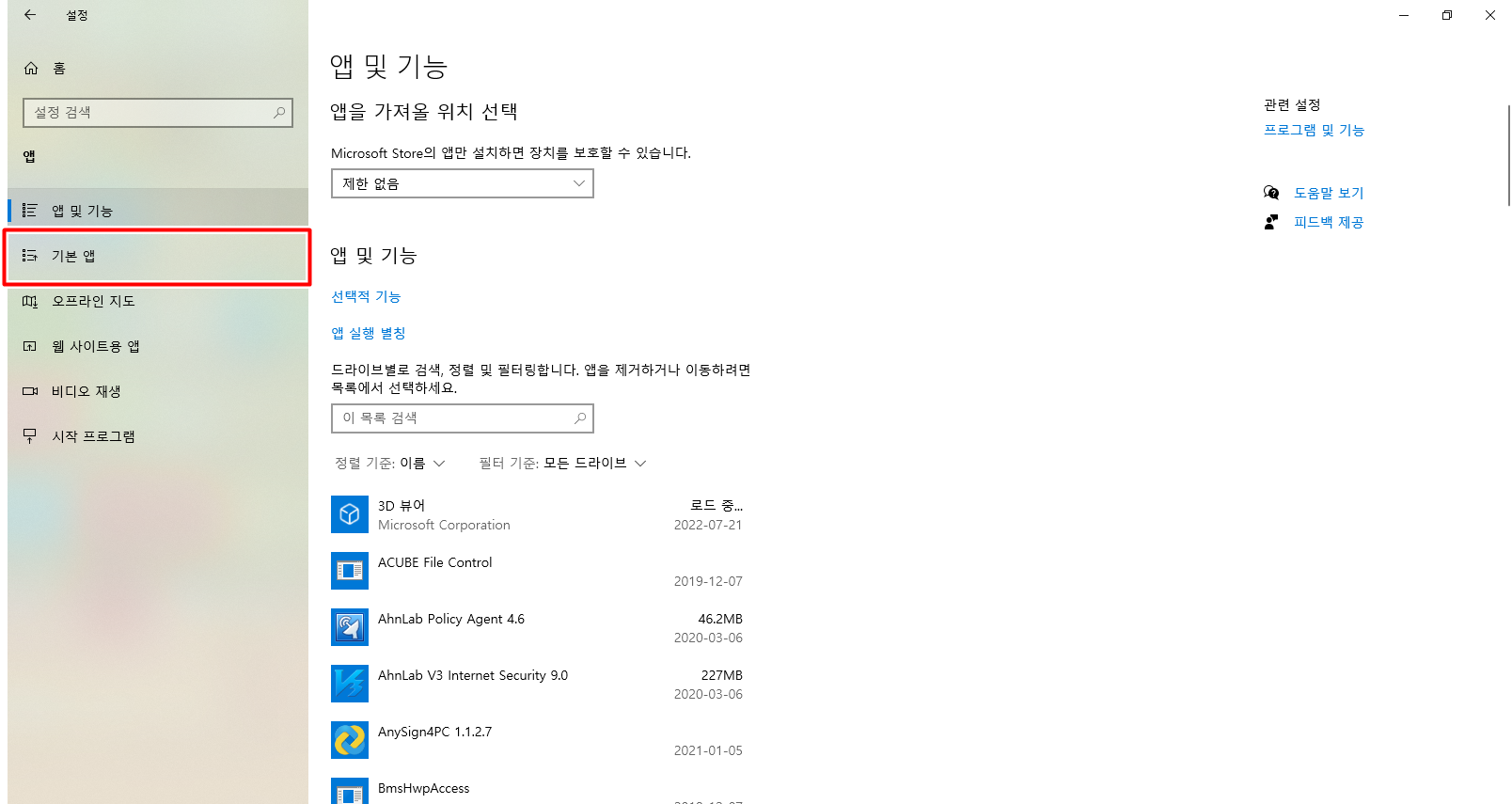Screen dimensions: 1512x804
Task: Click the ACUBE File Control app icon
Action: (350, 571)
